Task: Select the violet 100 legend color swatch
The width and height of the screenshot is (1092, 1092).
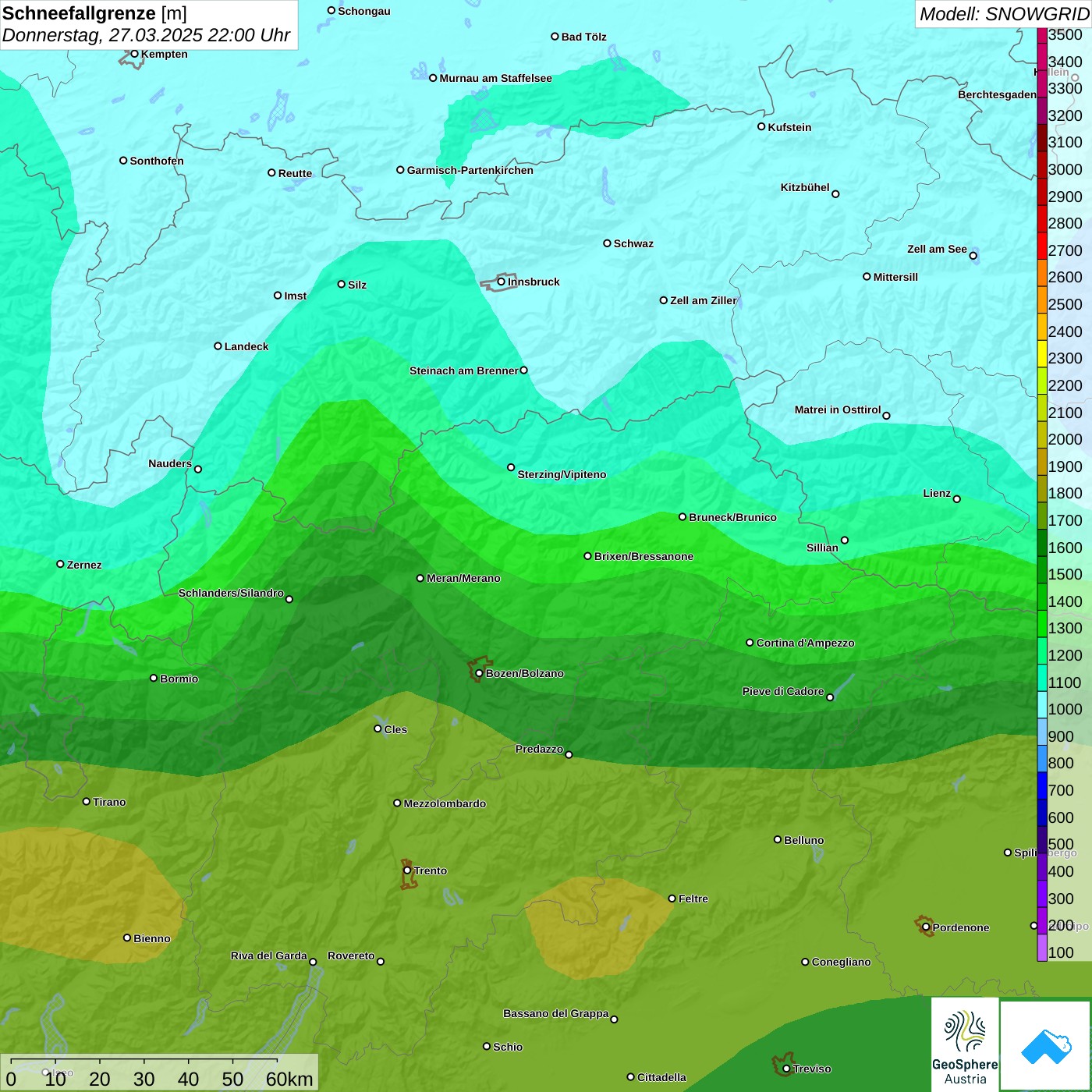Action: tap(1042, 948)
